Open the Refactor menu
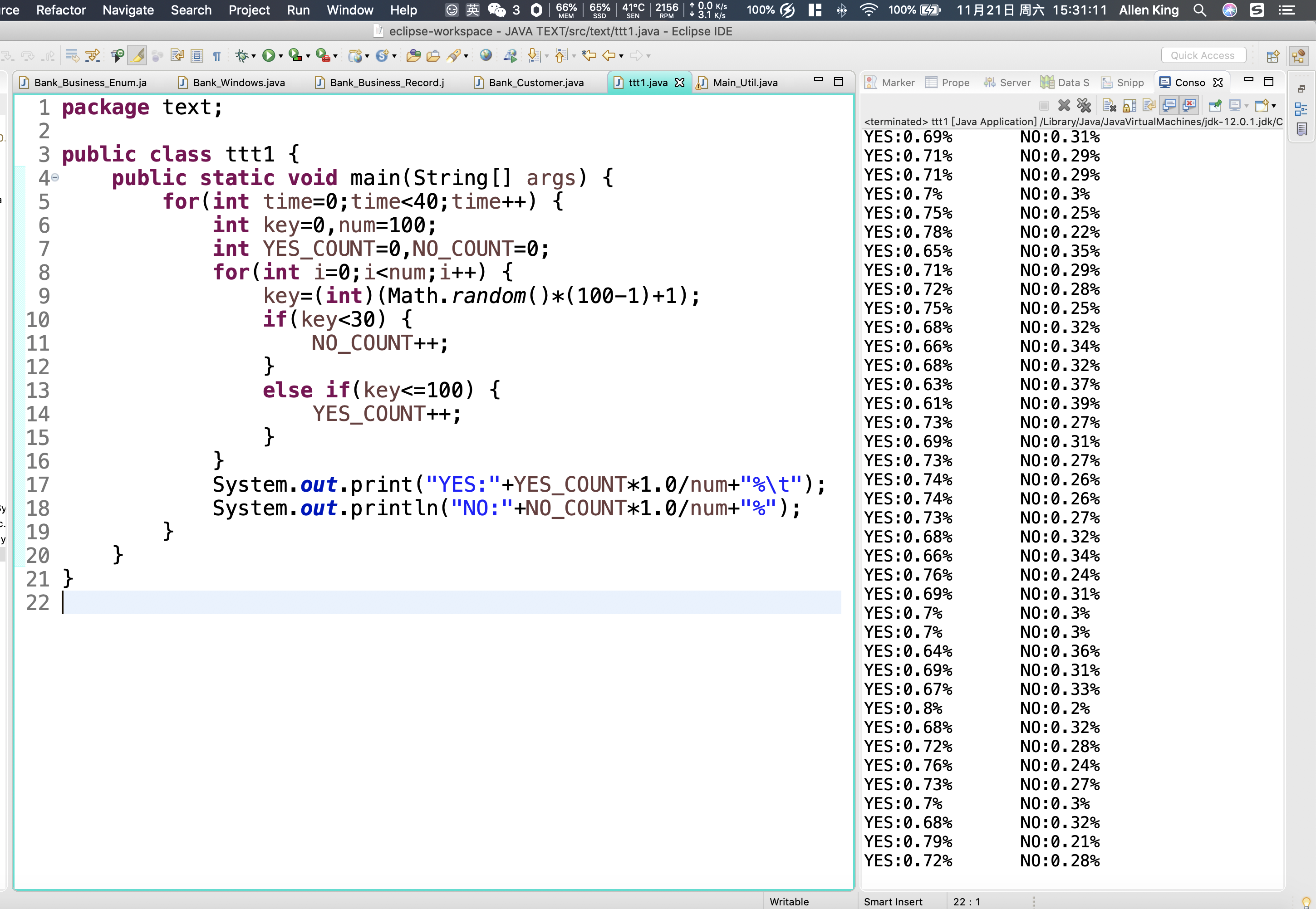This screenshot has width=1316, height=909. (61, 10)
